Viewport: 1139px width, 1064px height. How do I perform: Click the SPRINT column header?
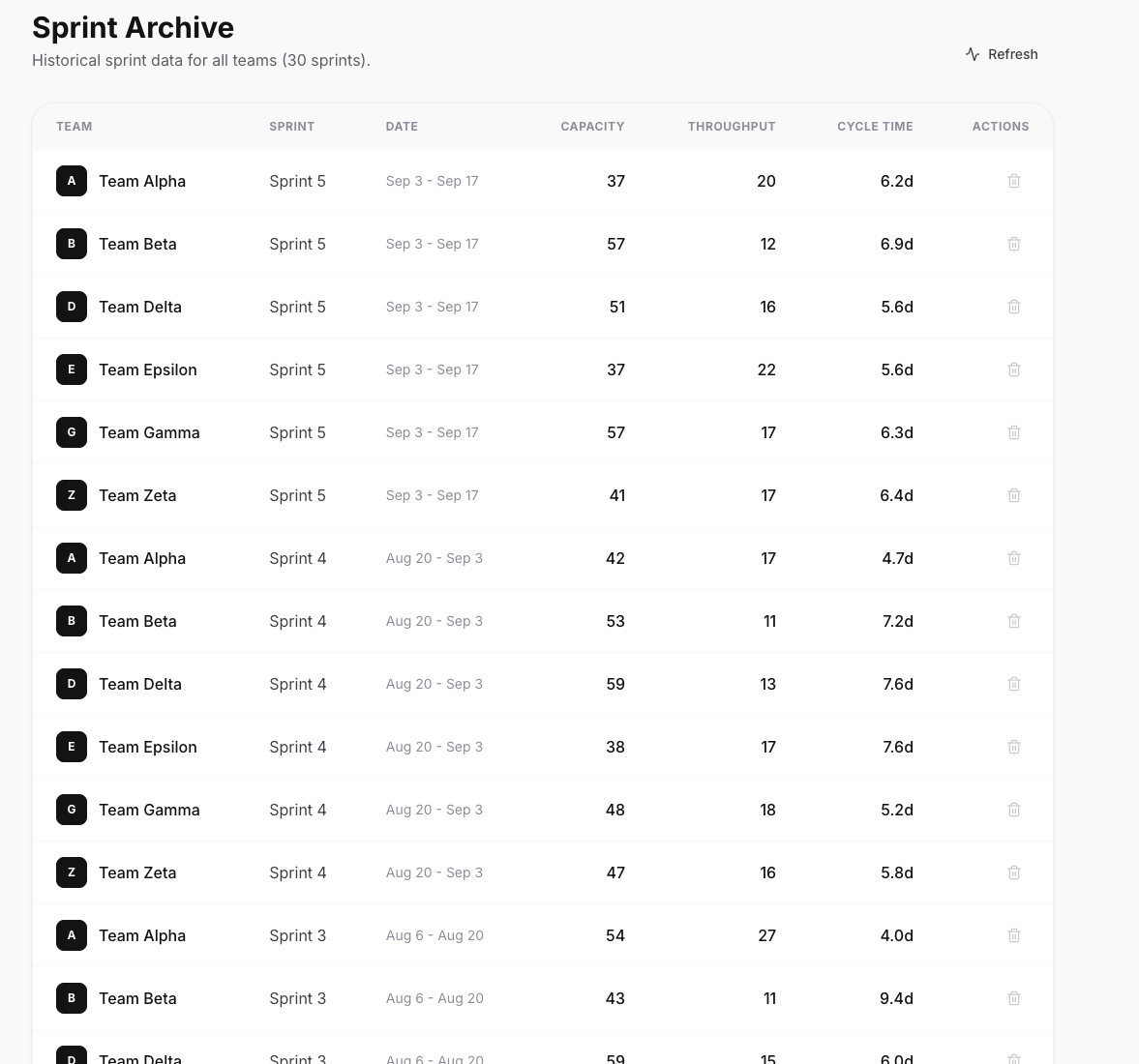pyautogui.click(x=292, y=127)
